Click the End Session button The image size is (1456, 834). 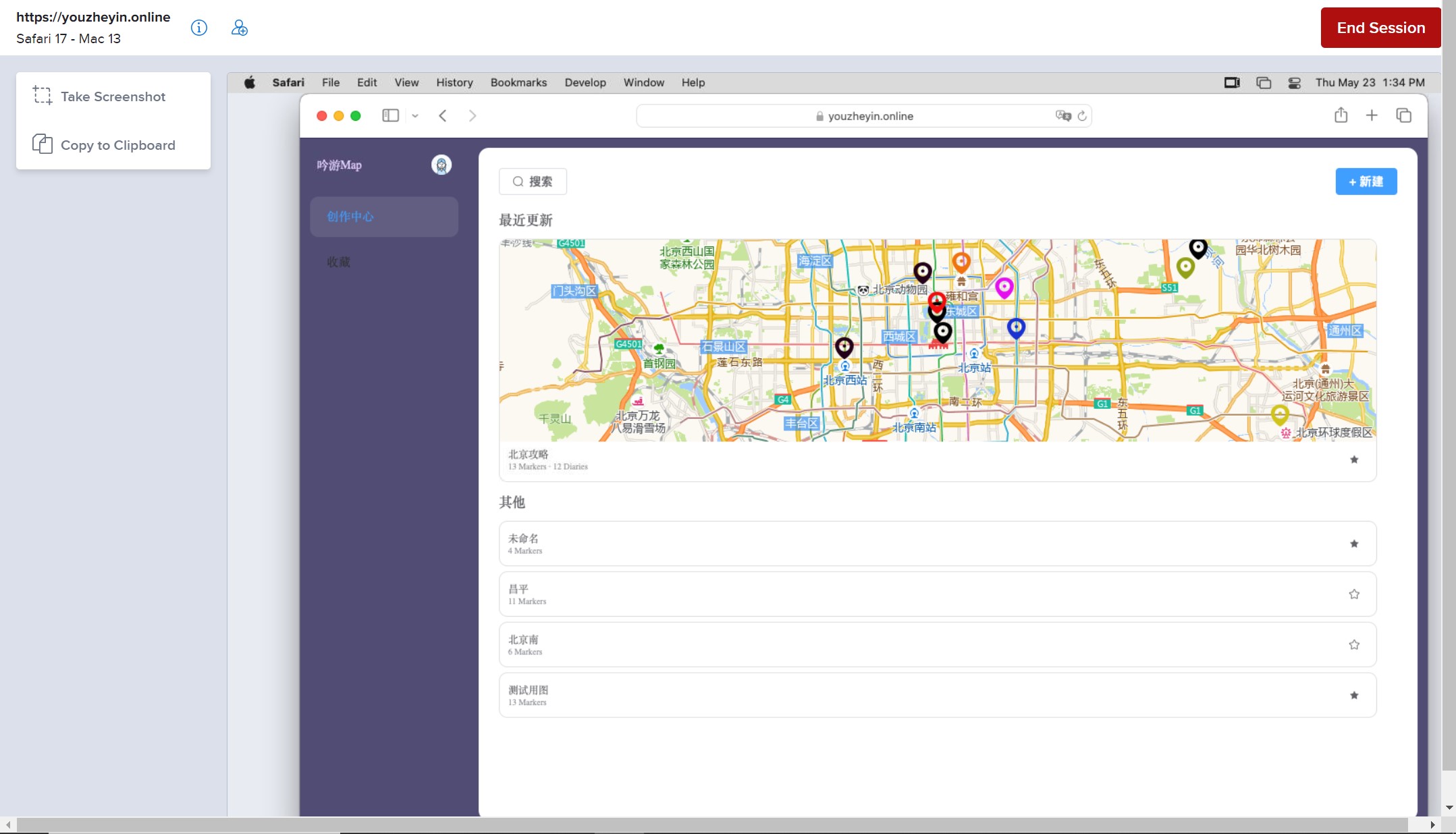pos(1380,28)
